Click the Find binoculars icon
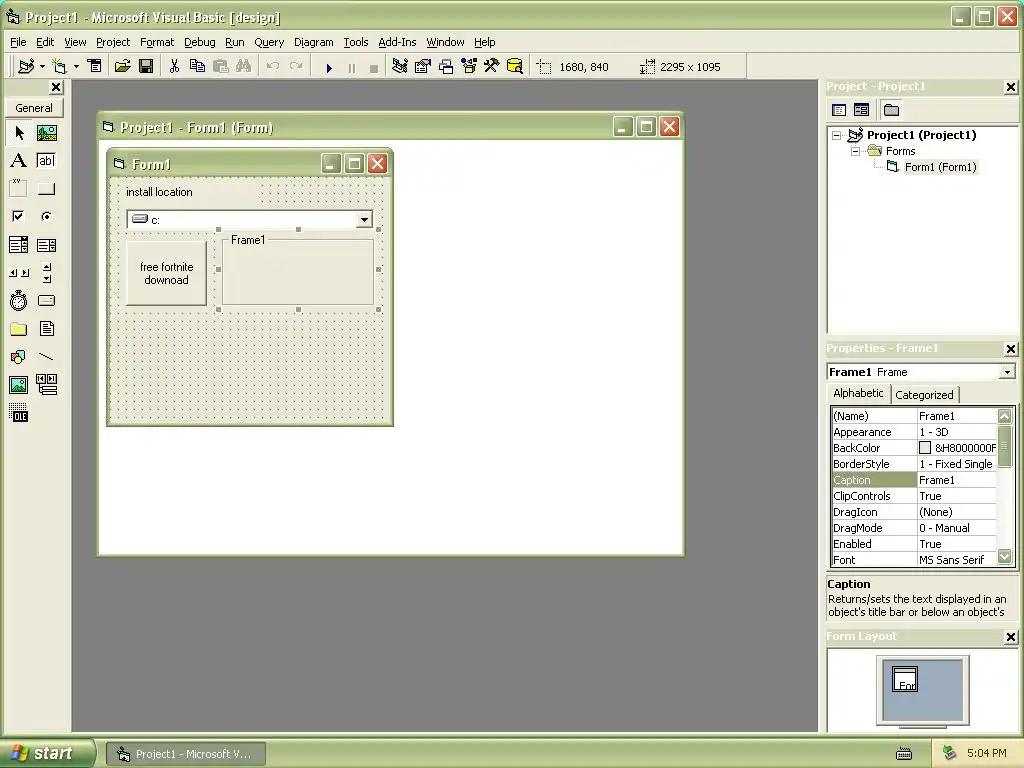This screenshot has height=768, width=1024. pyautogui.click(x=244, y=67)
